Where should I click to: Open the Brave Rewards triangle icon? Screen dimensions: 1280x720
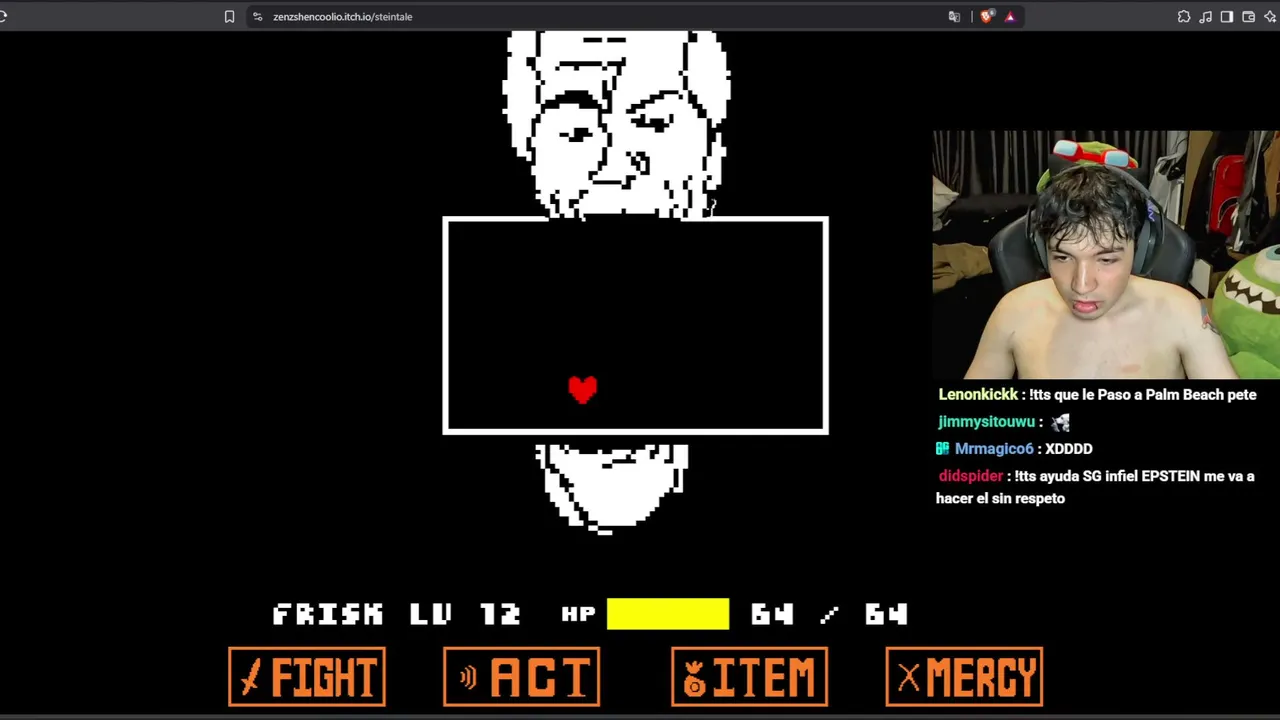pos(1010,16)
